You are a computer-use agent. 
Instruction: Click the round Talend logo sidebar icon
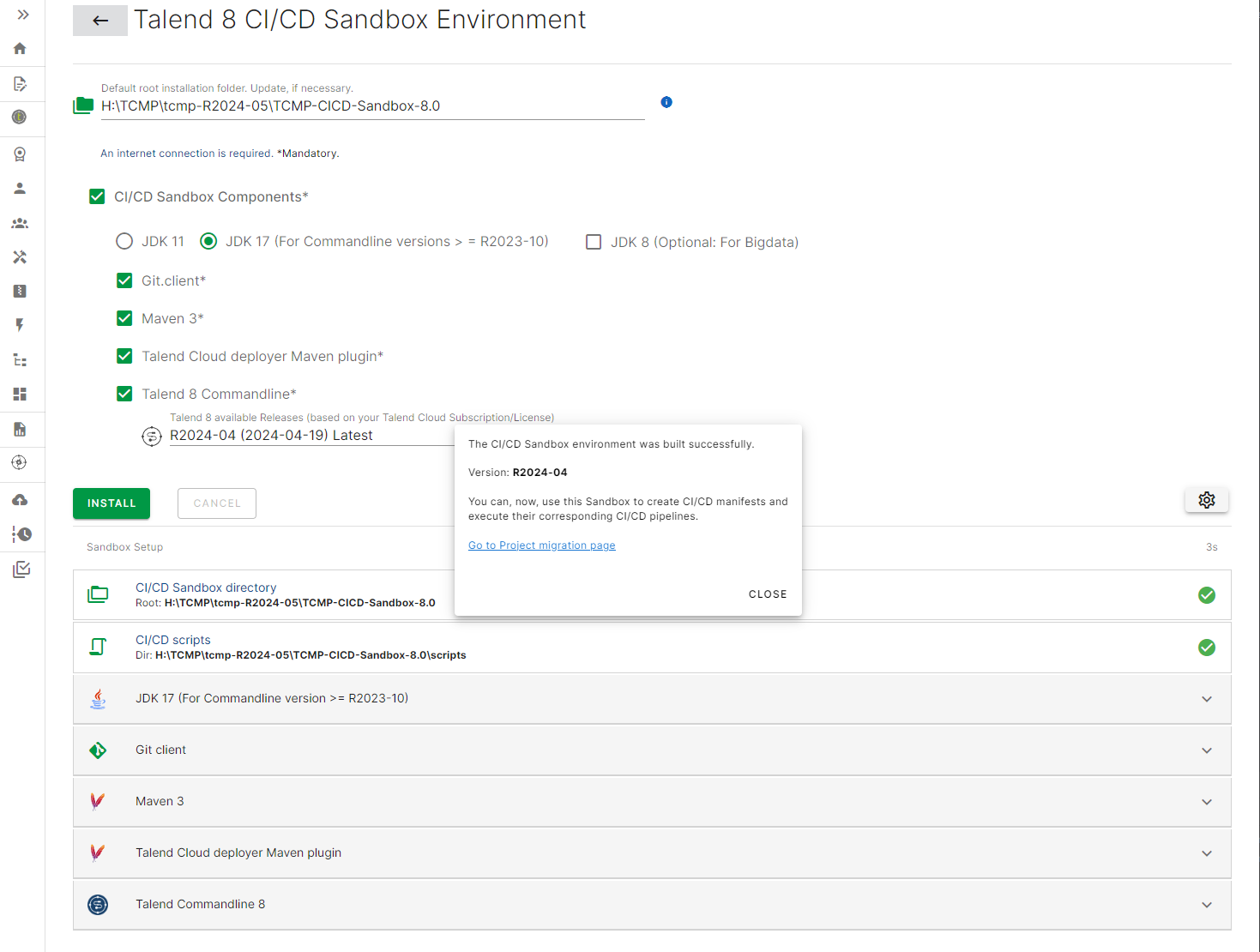pos(19,117)
